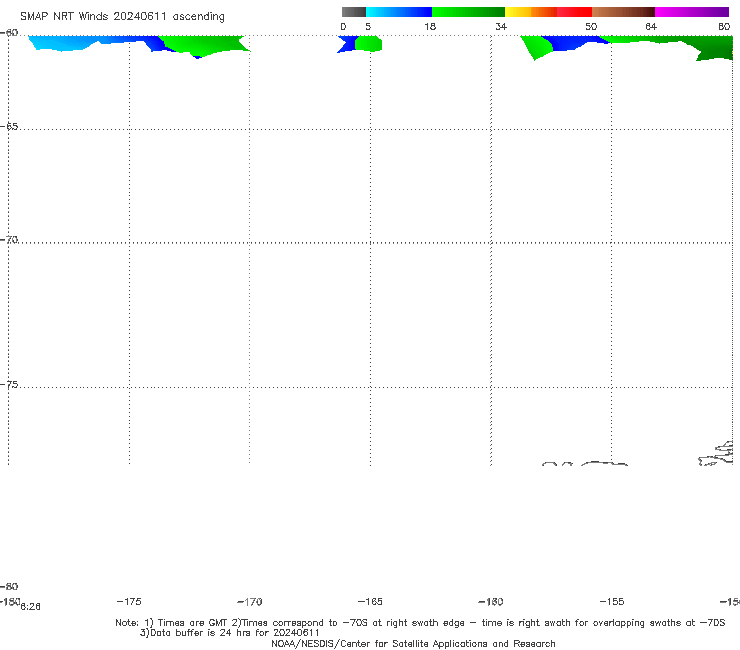Click the "-170" longitude axis label
The height and width of the screenshot is (650, 740).
click(250, 602)
